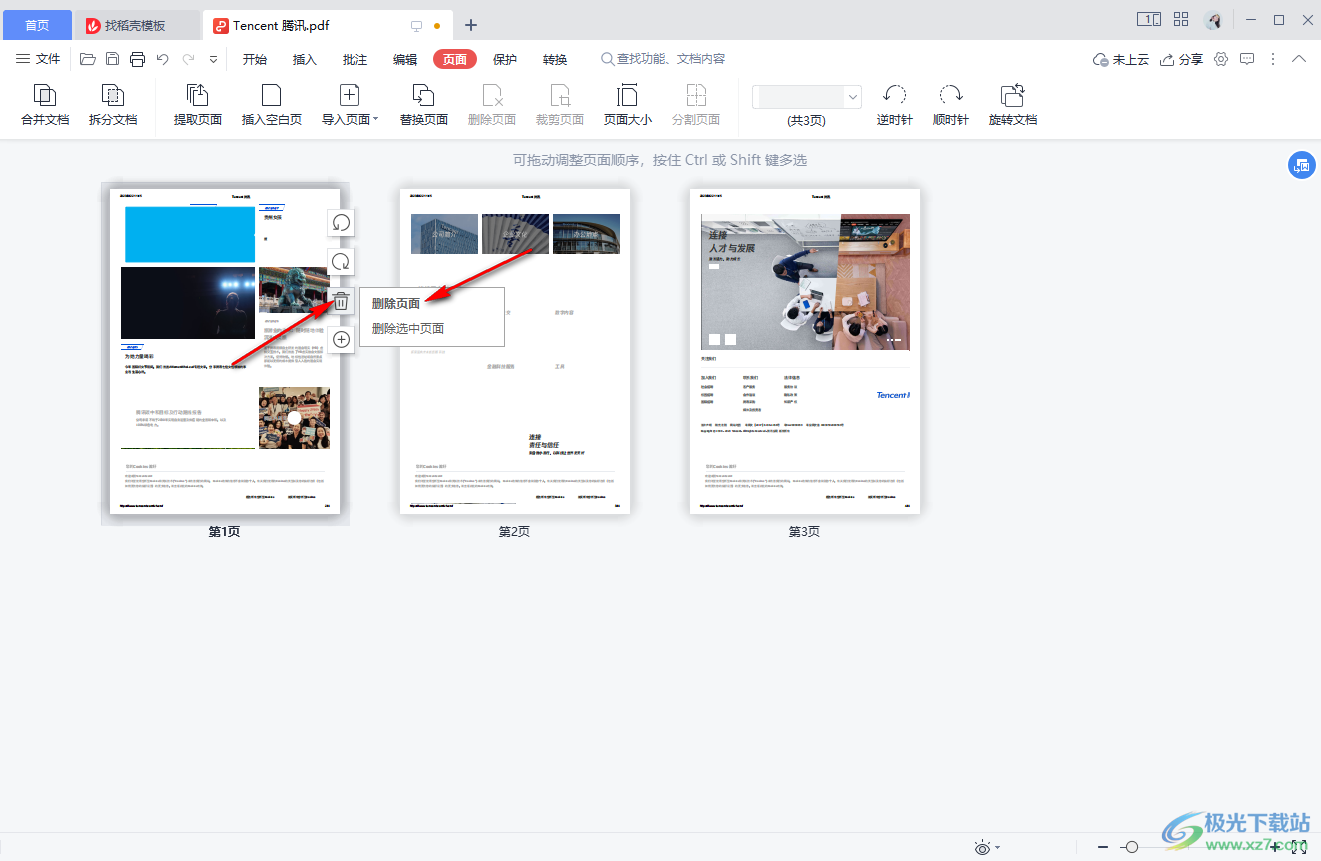Open the vertical three-dot more options menu
Viewport: 1321px width, 861px height.
click(x=1273, y=59)
